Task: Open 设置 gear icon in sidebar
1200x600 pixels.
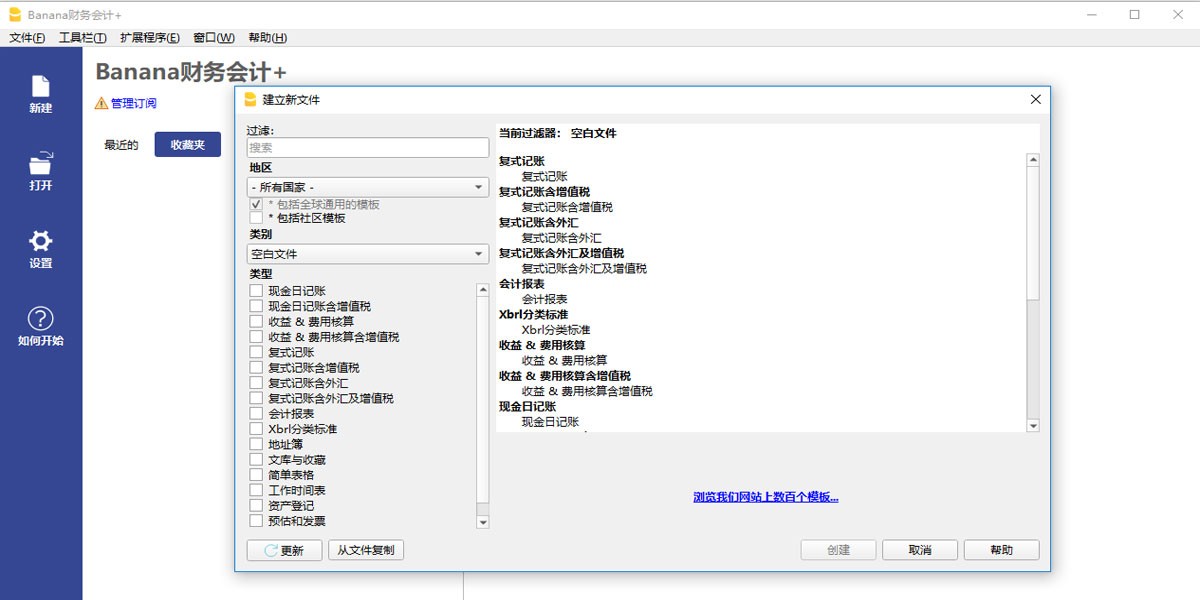Action: tap(40, 241)
